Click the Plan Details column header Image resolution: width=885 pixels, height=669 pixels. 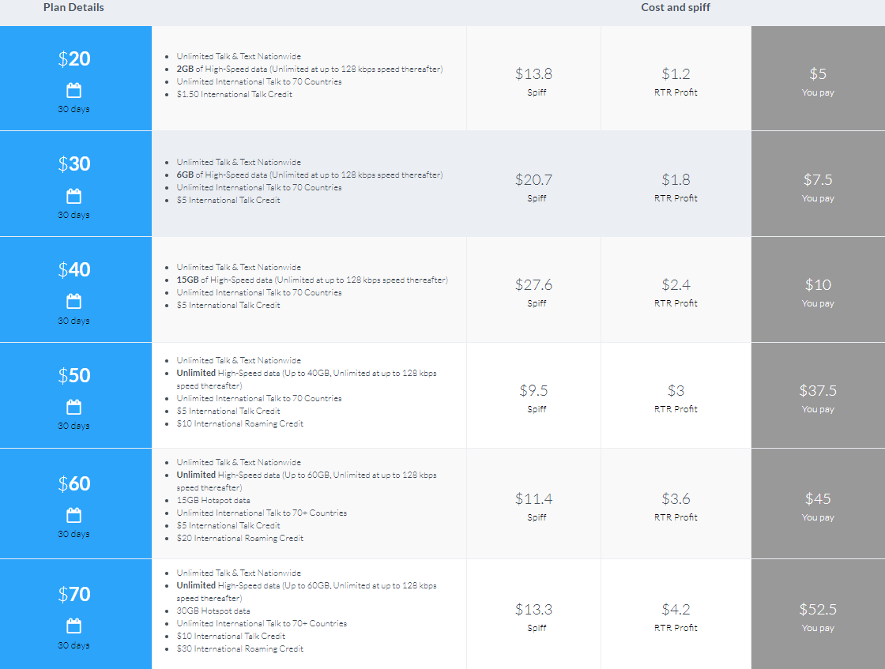[x=73, y=7]
